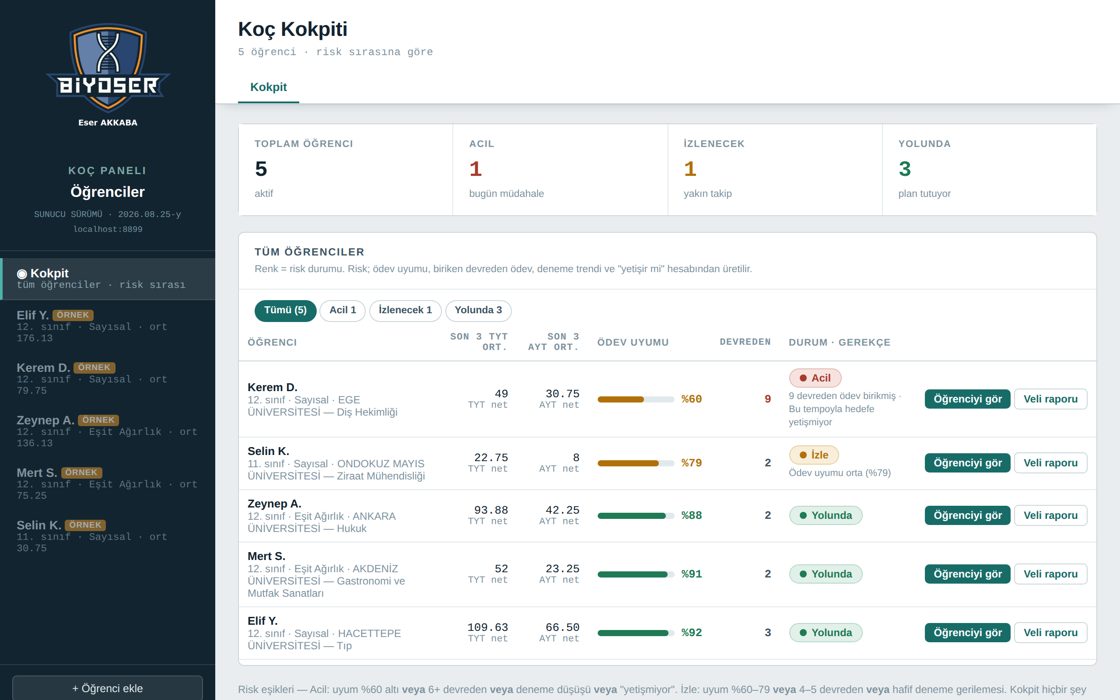The width and height of the screenshot is (1120, 700).
Task: Click the ÖRNEK tag beside Mert S.
Action: click(x=81, y=473)
